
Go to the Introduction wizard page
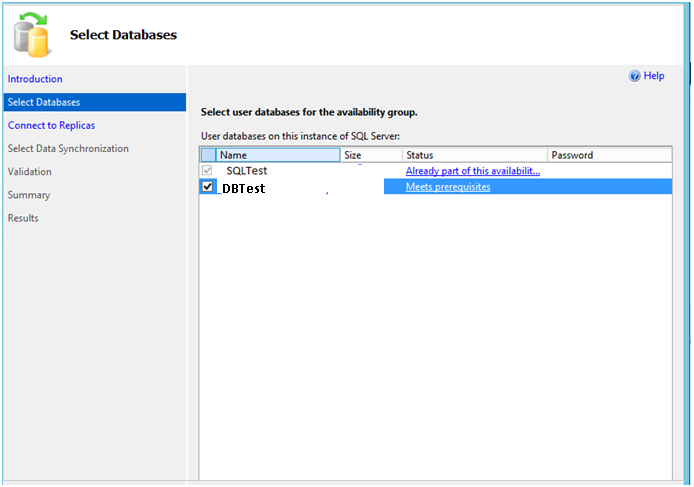click(35, 79)
